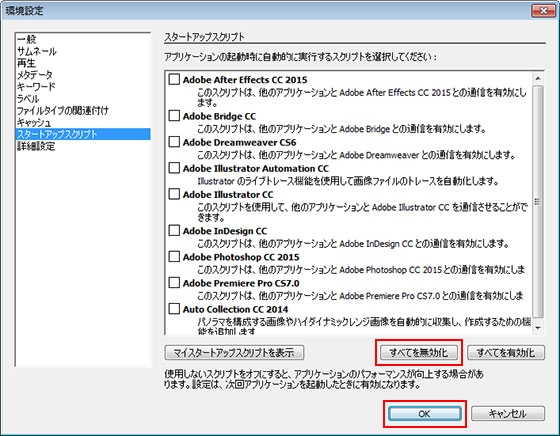
Task: Click the script list scroll-up arrow
Action: [538, 78]
